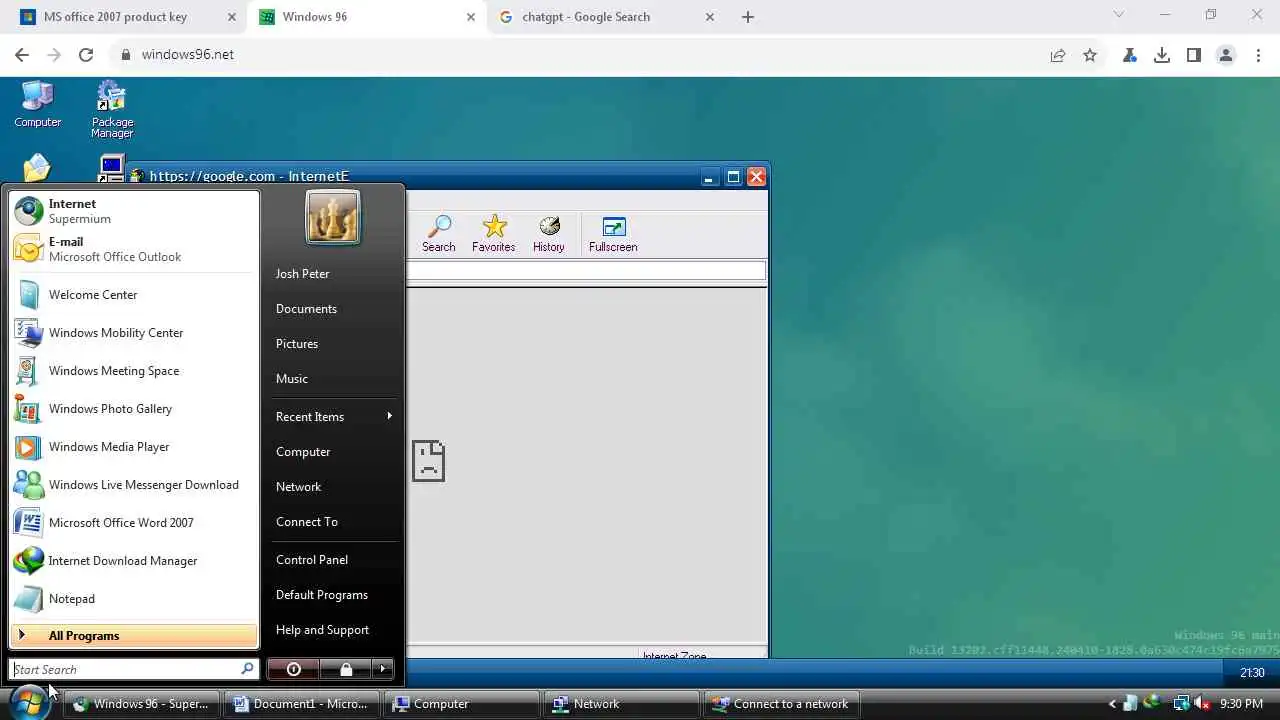Switch to Network taskbar button
Image resolution: width=1280 pixels, height=720 pixels.
click(620, 704)
